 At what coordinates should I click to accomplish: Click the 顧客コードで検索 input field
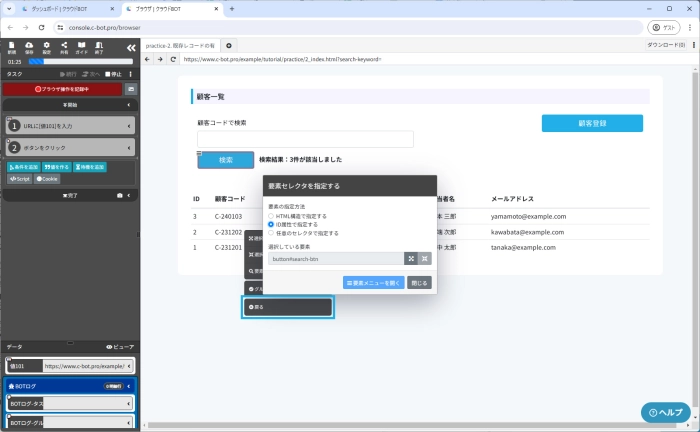305,139
